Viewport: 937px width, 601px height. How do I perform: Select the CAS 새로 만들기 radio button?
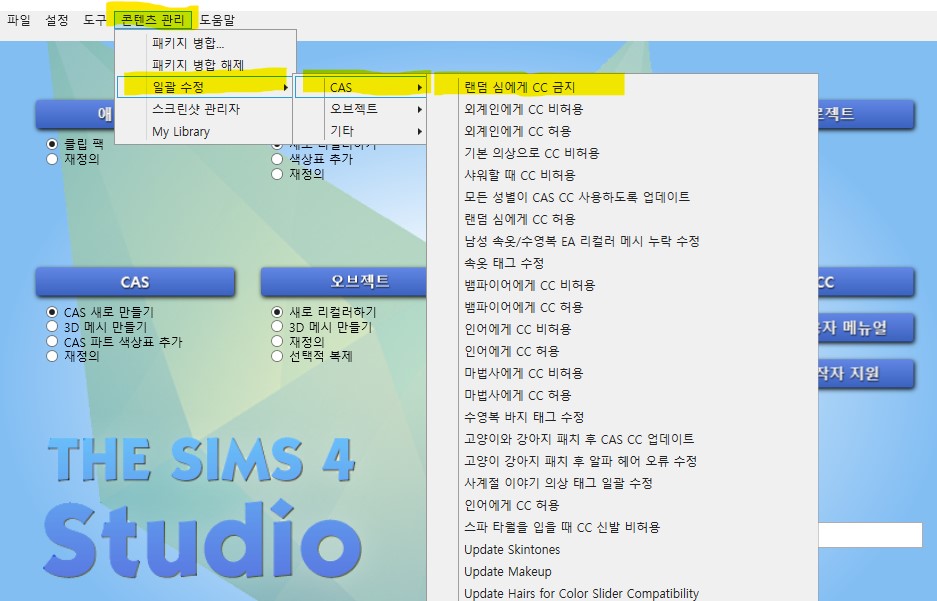click(x=52, y=312)
